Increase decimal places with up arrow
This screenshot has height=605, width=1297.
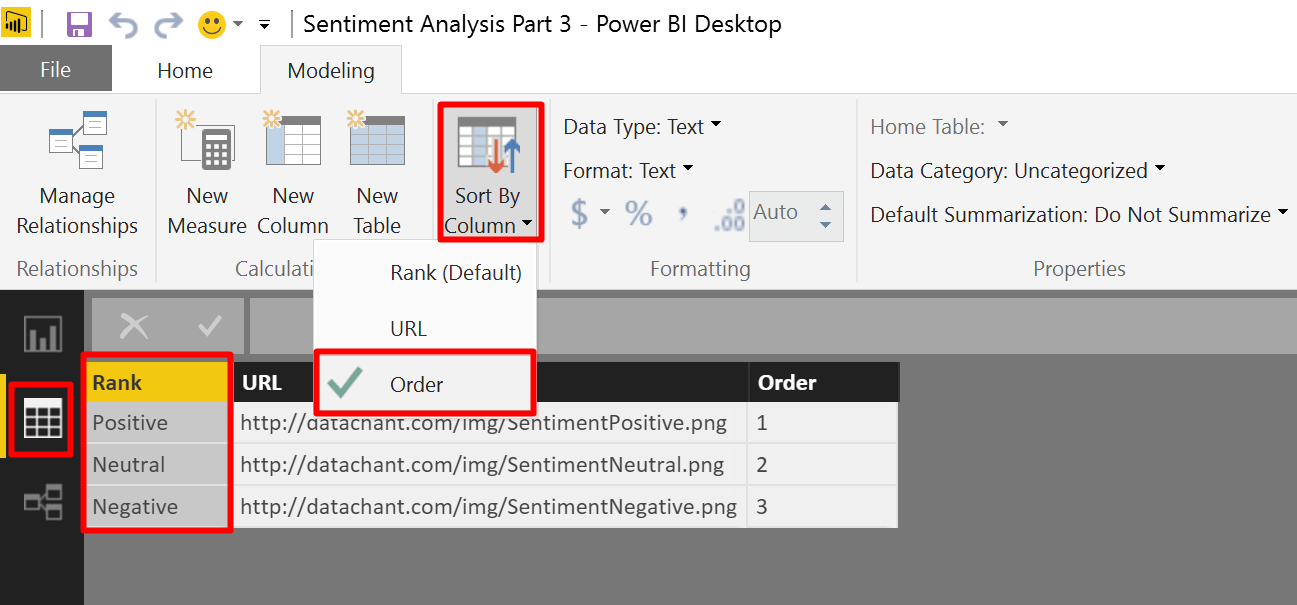(x=825, y=206)
